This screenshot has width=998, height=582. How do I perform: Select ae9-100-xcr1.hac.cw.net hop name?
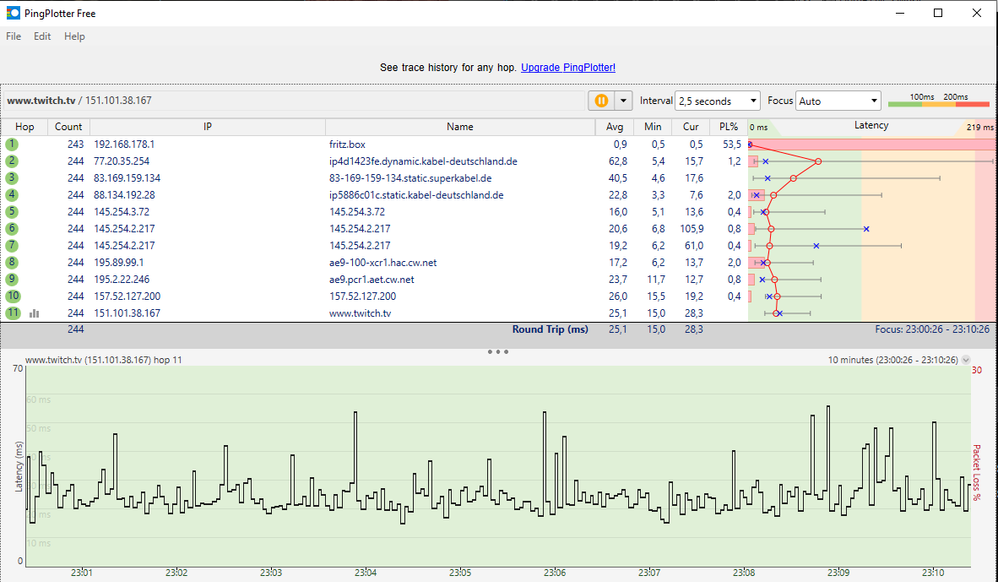383,262
